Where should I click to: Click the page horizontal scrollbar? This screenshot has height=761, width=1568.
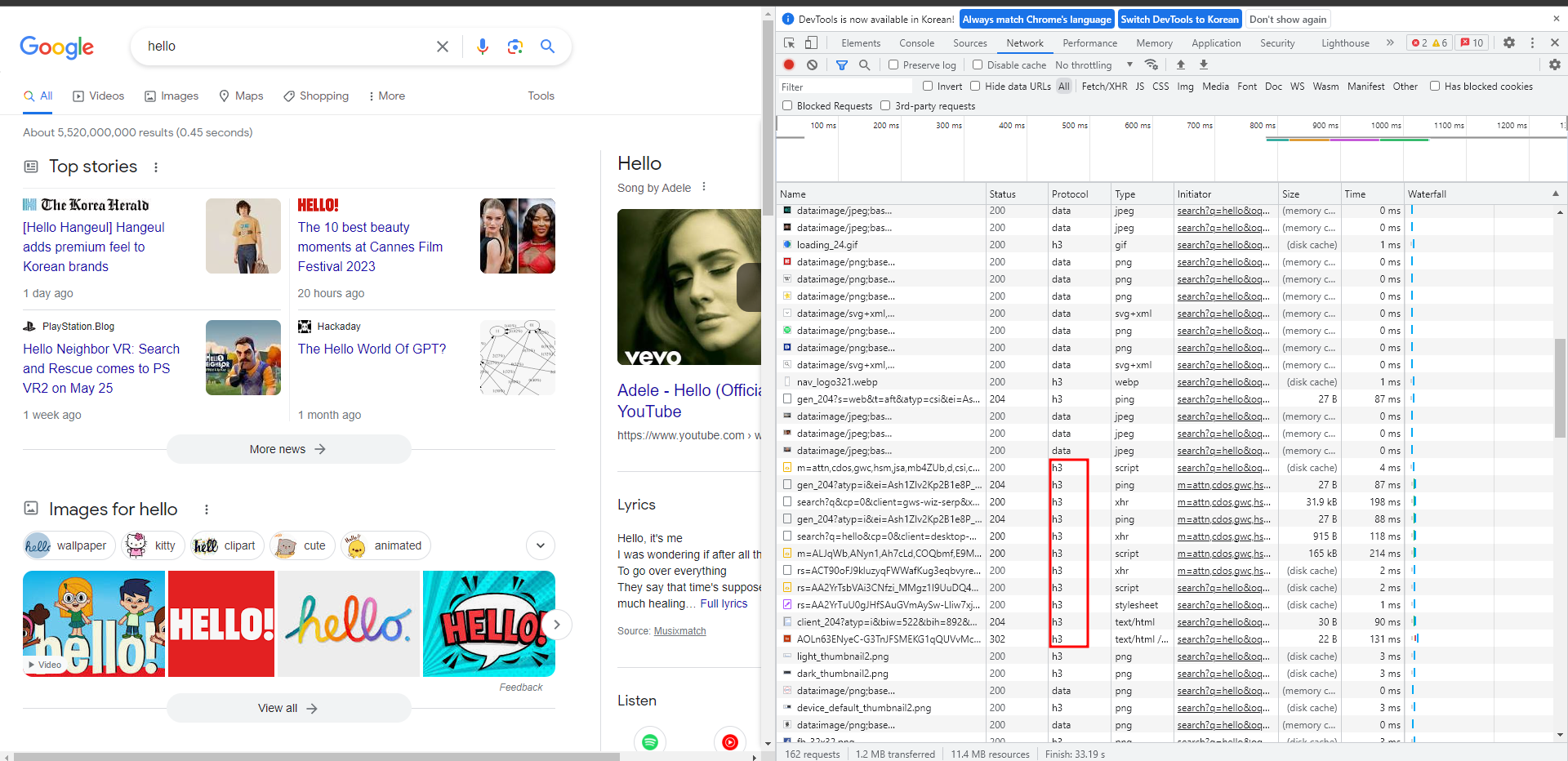[317, 756]
